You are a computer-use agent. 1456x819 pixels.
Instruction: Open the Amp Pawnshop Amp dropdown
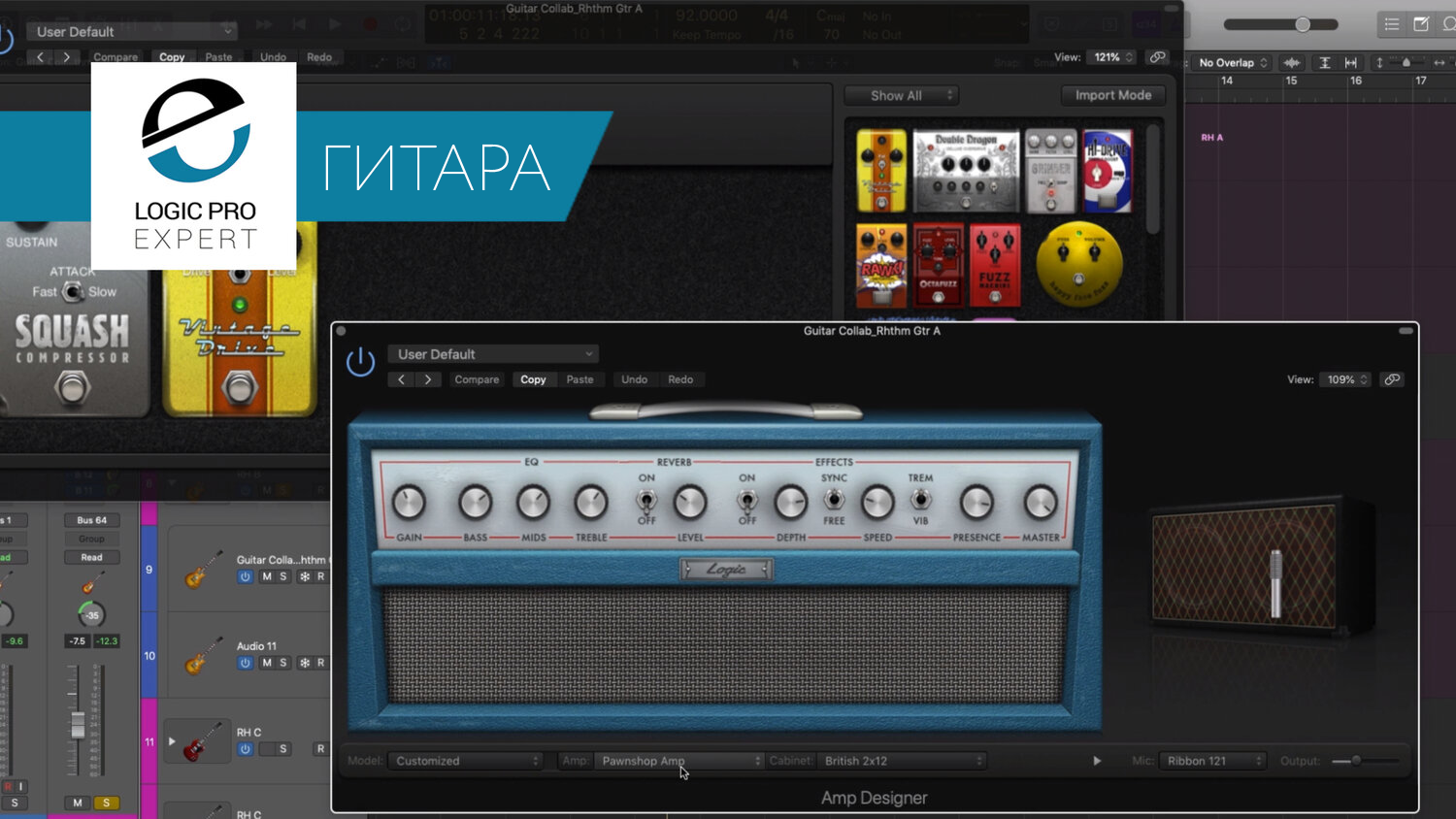[679, 761]
